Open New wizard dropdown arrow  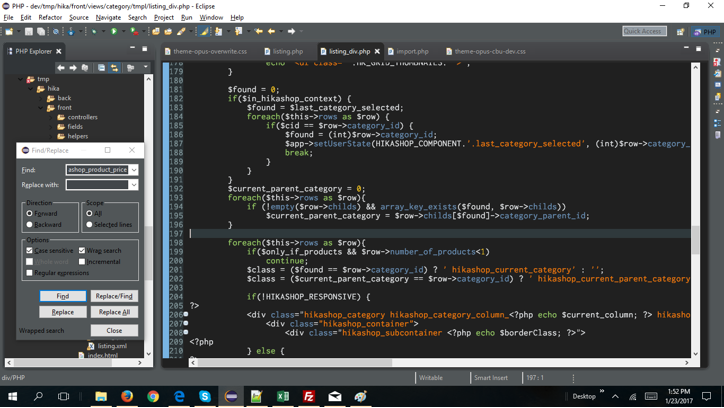pos(18,31)
